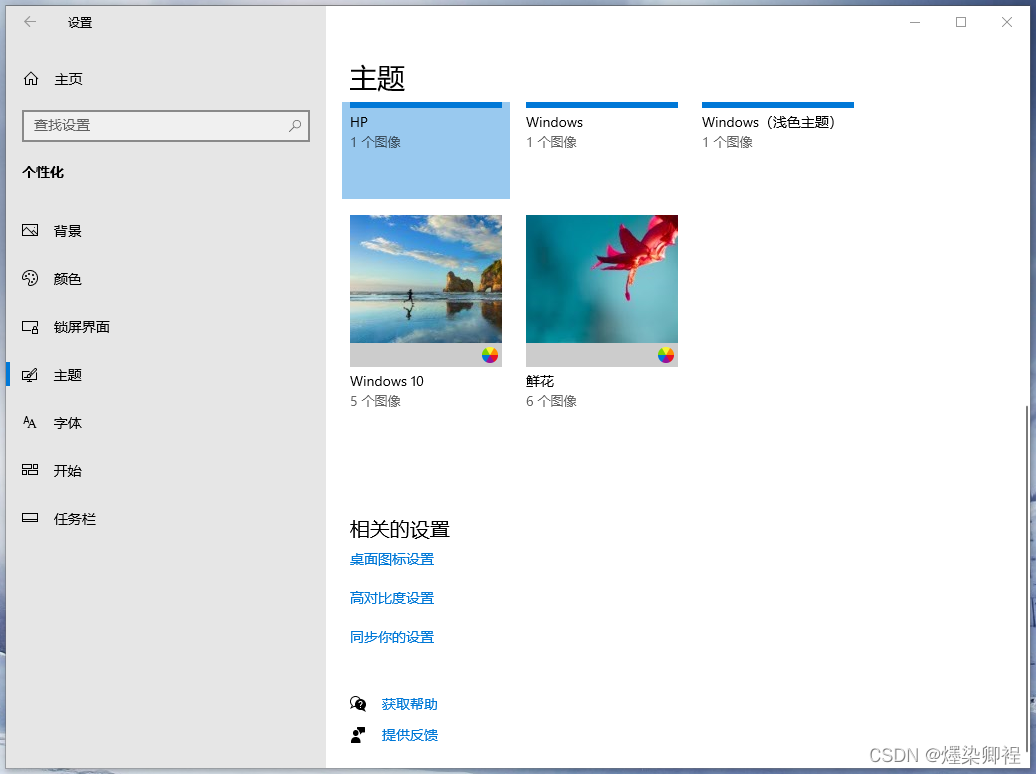Click '6 个图像' under 鲜花
The image size is (1036, 774).
click(x=551, y=401)
